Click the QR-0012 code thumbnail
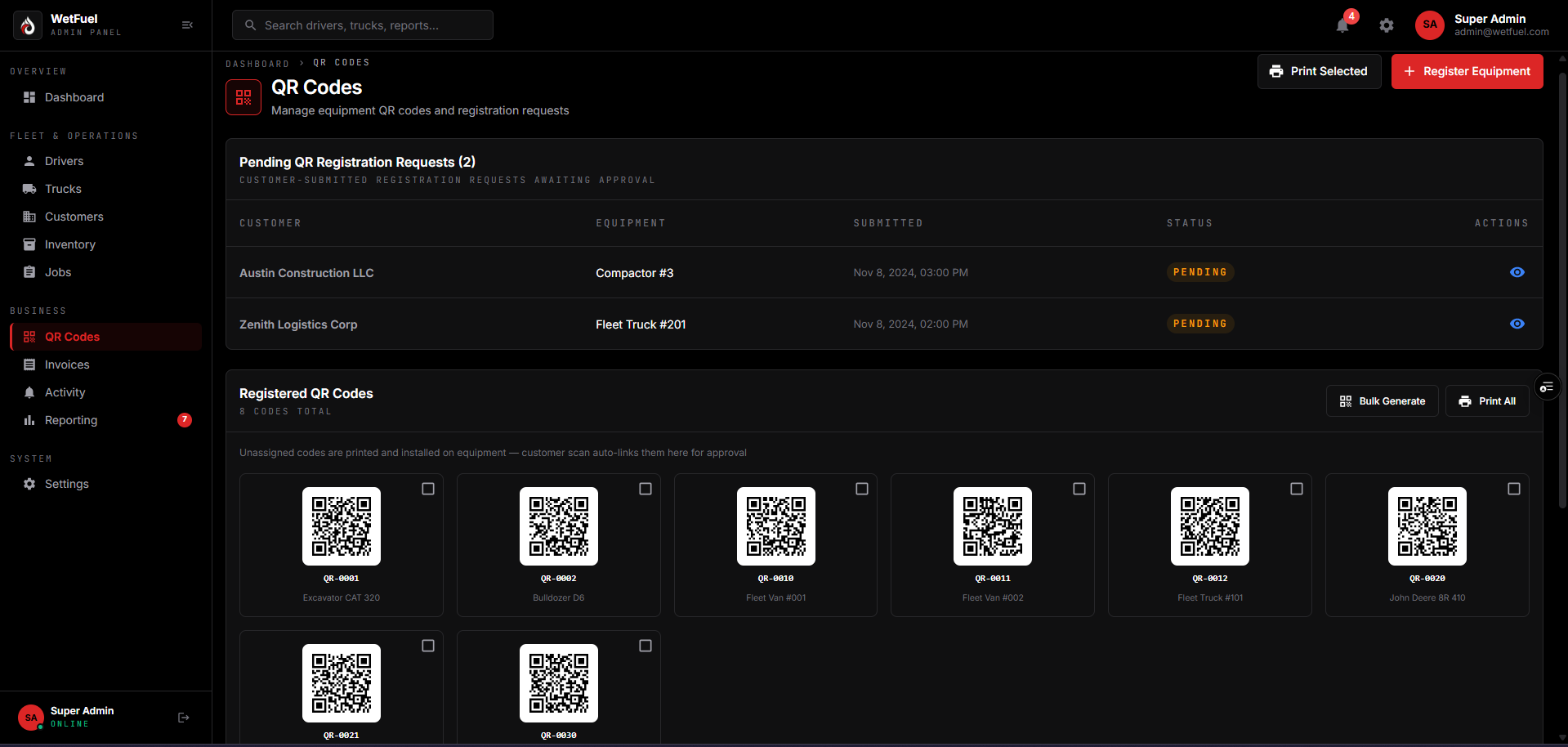This screenshot has width=1568, height=747. click(x=1210, y=526)
